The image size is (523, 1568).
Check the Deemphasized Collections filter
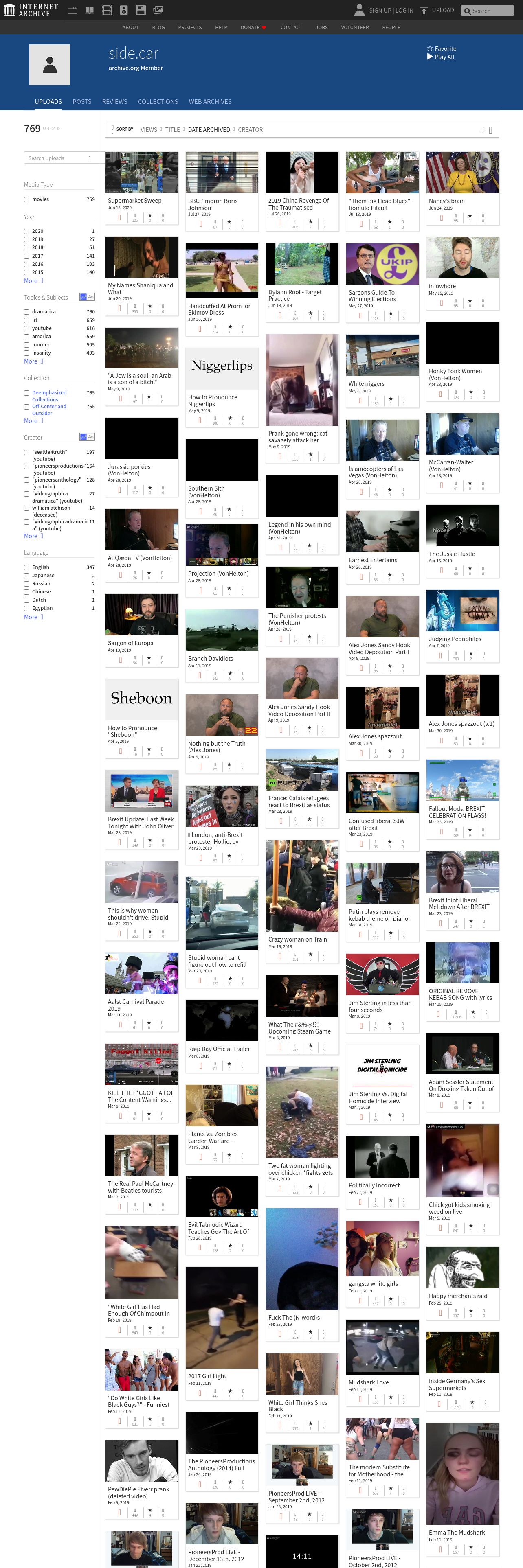click(27, 393)
